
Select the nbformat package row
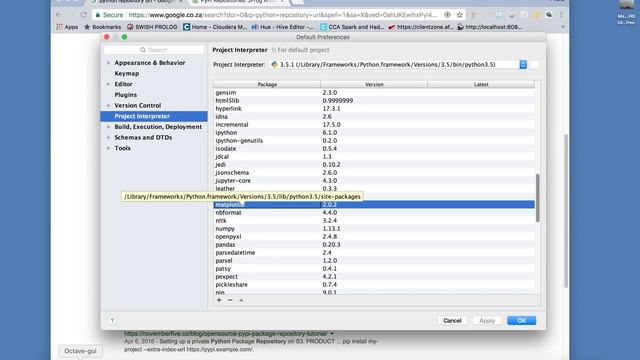point(374,213)
